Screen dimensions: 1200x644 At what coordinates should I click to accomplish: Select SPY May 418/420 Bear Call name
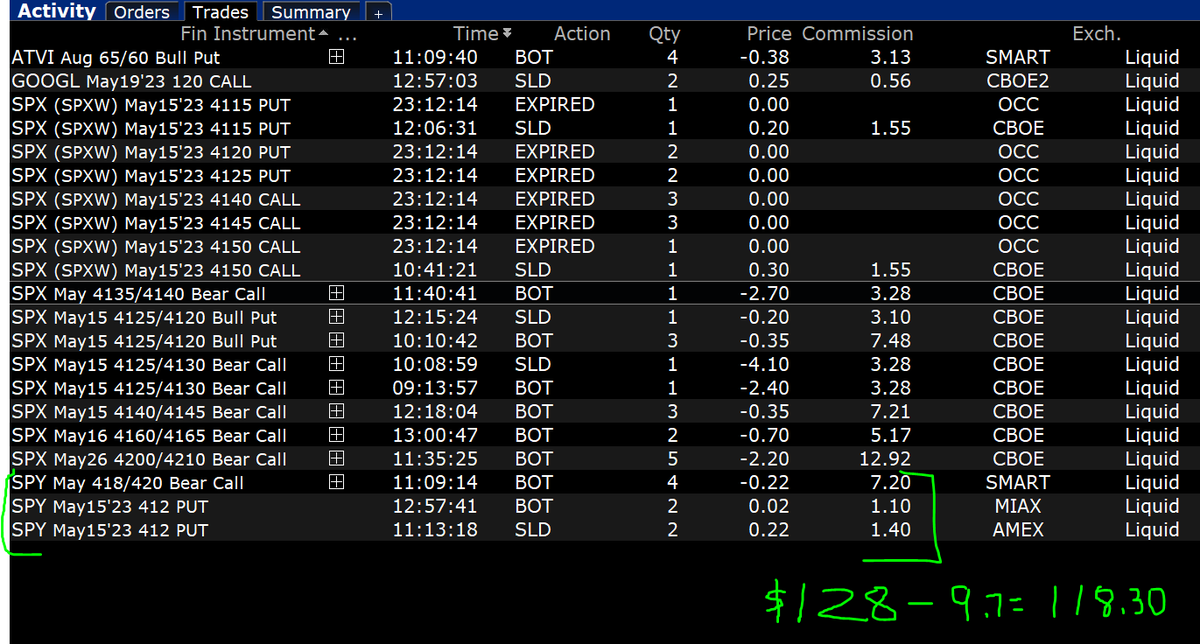point(128,482)
